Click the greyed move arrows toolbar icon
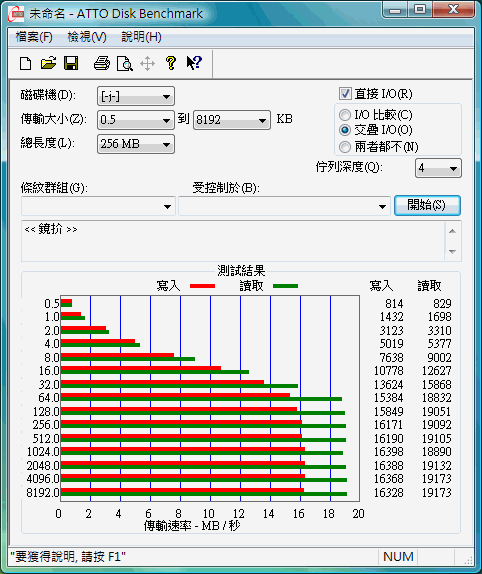482x574 pixels. click(147, 64)
